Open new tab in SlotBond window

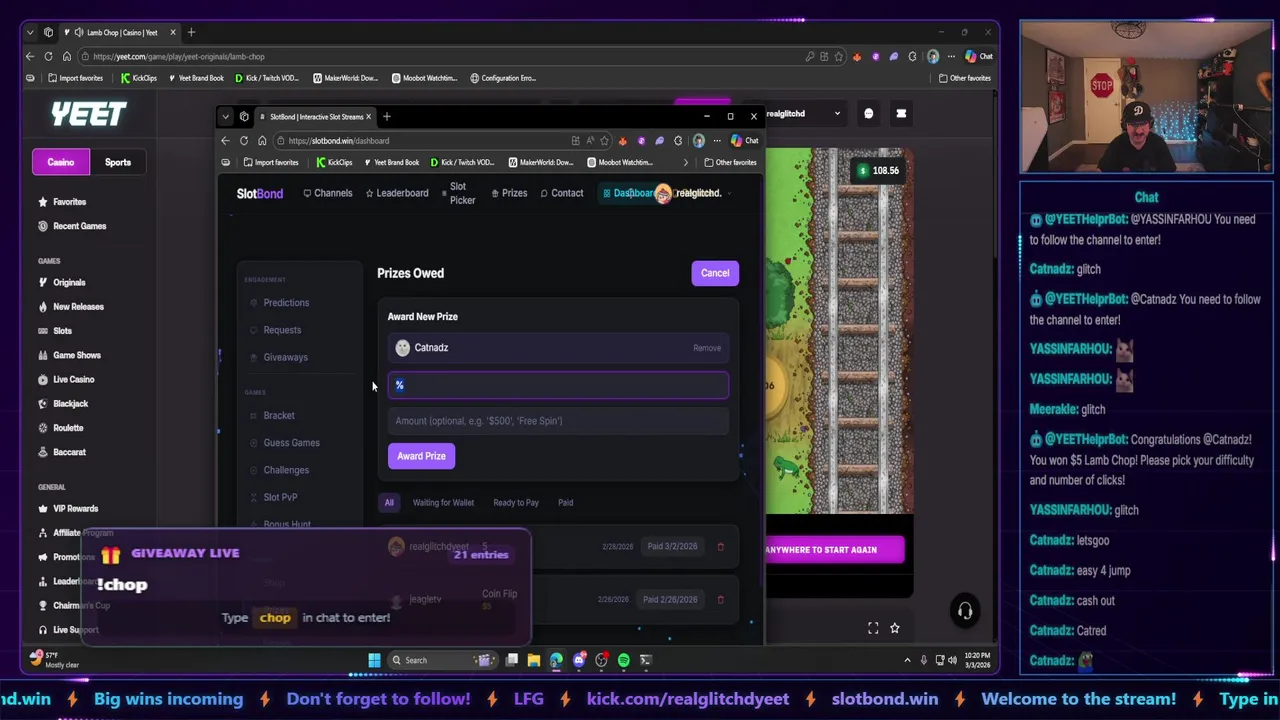(x=387, y=117)
